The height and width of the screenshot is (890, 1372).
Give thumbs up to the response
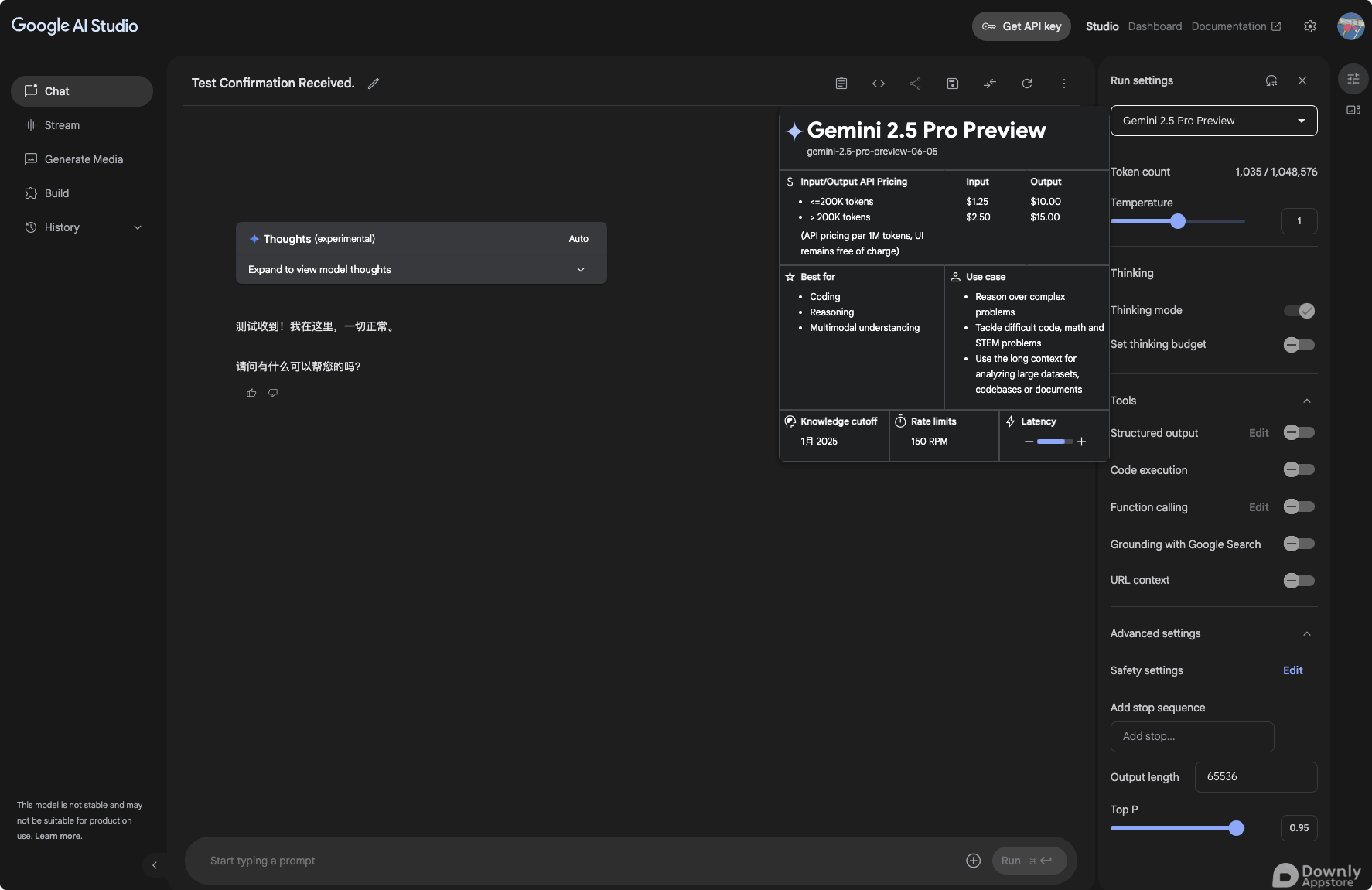tap(251, 393)
